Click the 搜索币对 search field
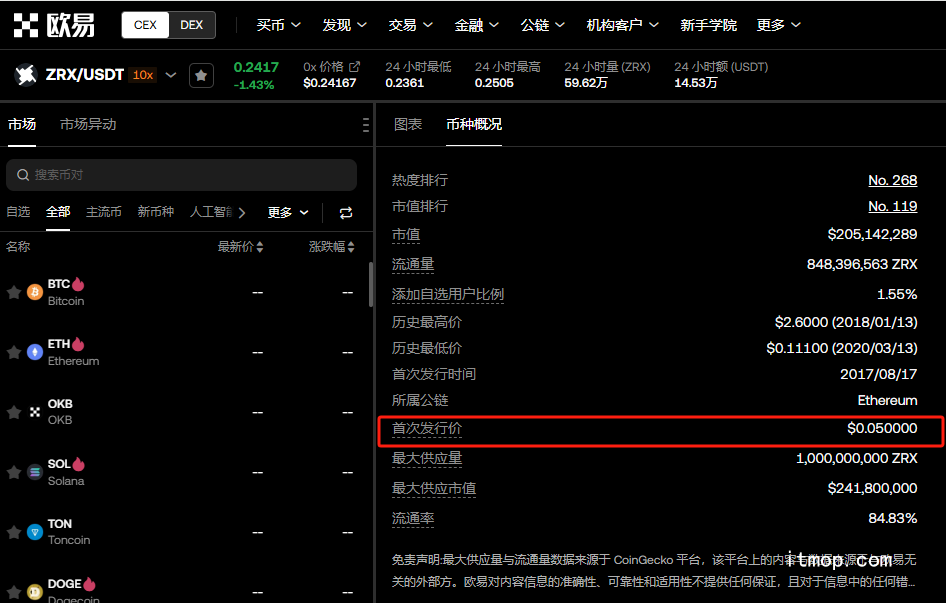 pyautogui.click(x=181, y=175)
